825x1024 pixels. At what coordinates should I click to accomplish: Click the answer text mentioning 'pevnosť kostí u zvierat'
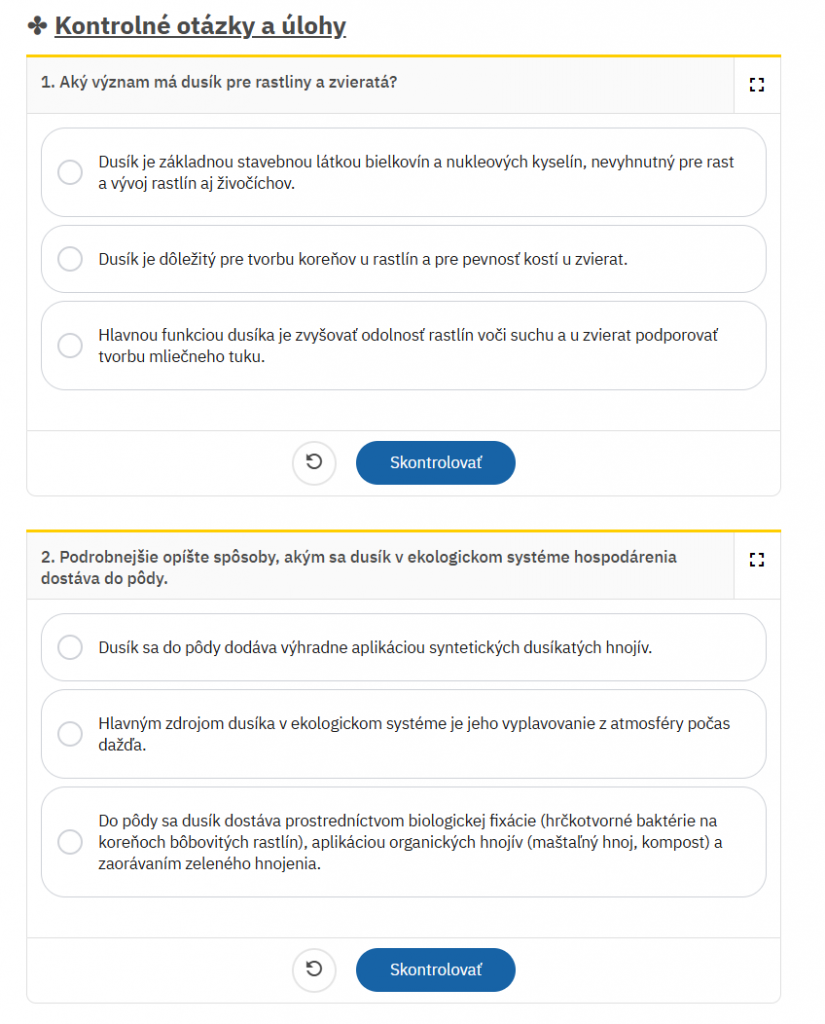tap(363, 259)
